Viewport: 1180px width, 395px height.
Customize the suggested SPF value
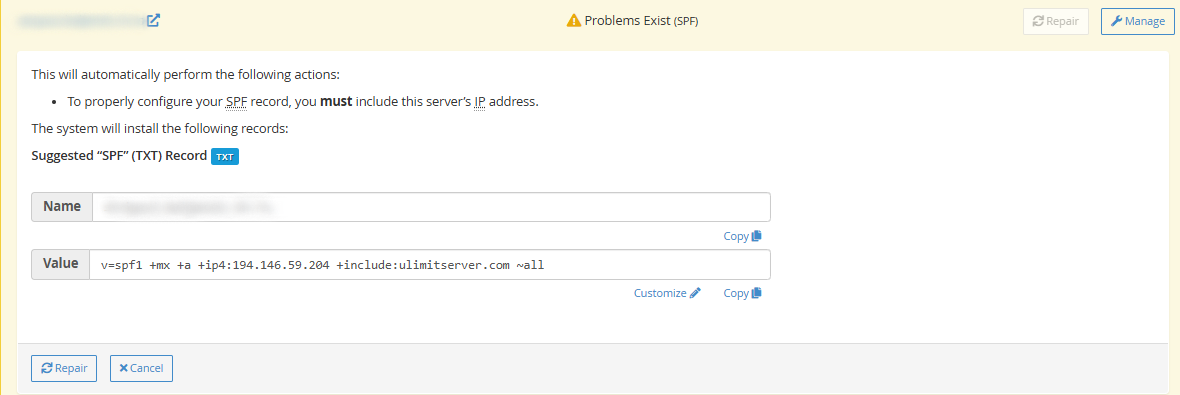click(x=668, y=293)
